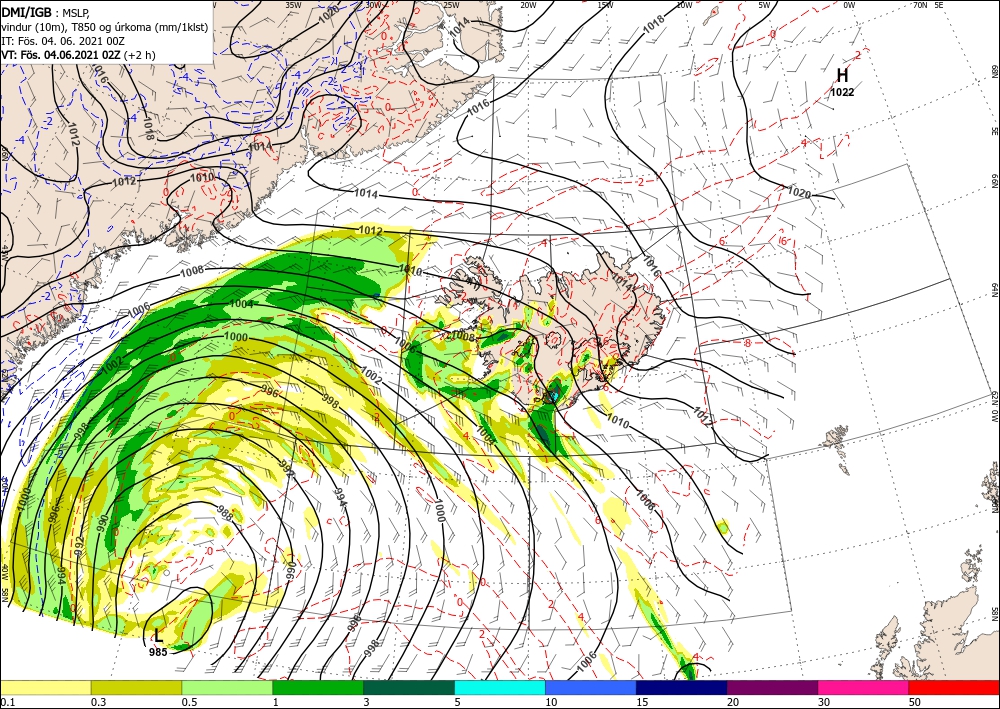
Task: Click the '15' legend scale value
Action: click(x=642, y=702)
